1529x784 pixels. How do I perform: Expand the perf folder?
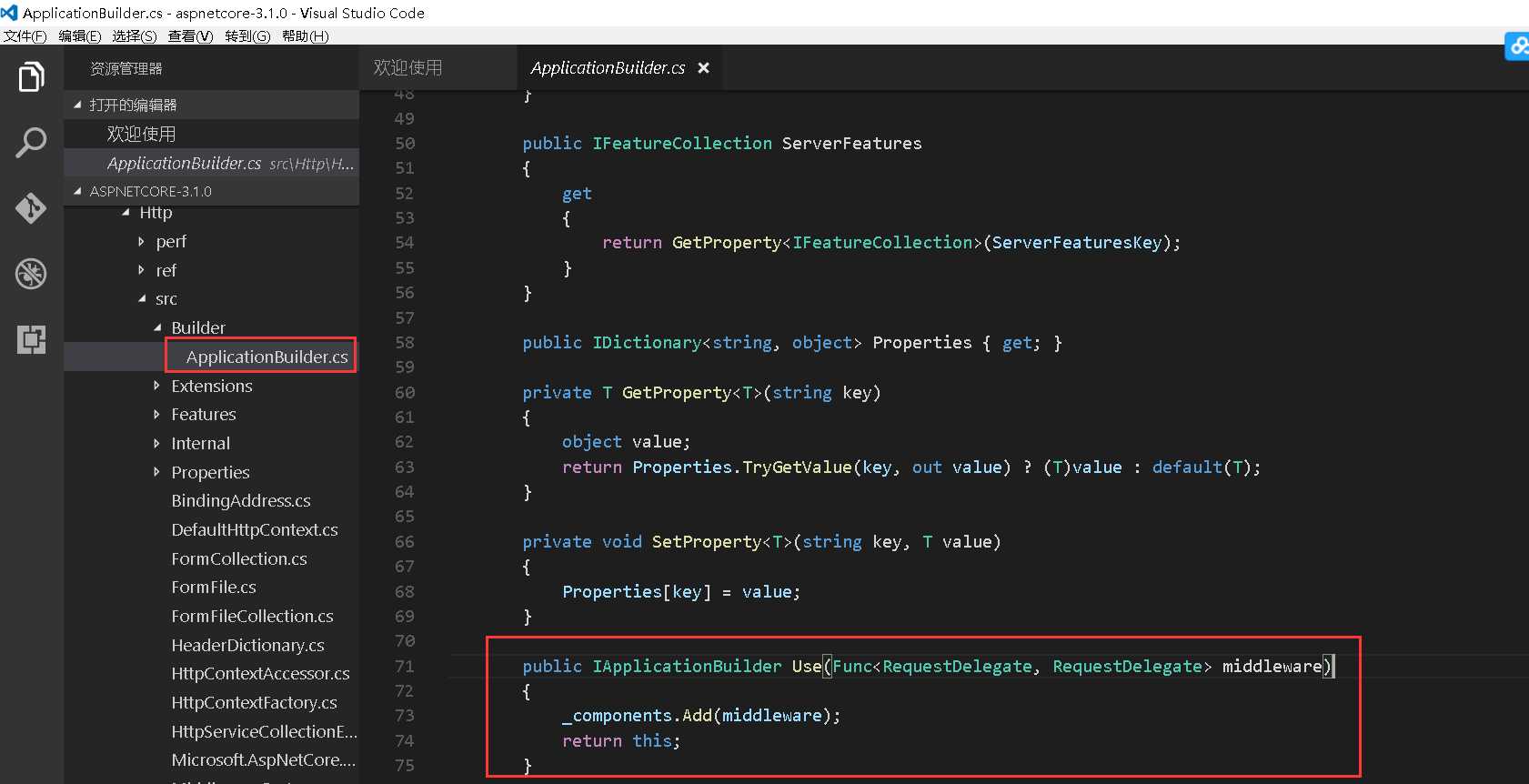[x=141, y=242]
